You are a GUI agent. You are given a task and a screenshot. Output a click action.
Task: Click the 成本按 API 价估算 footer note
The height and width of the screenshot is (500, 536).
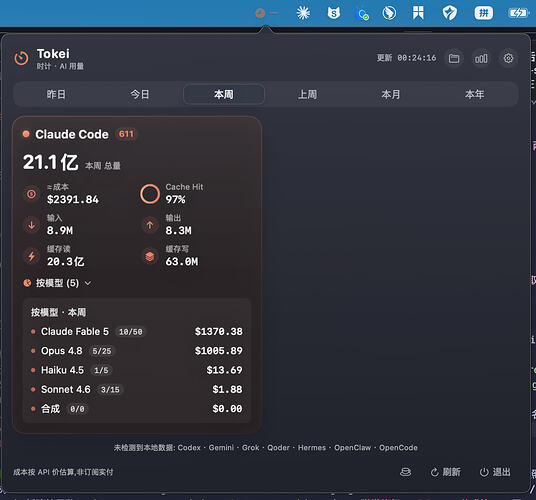(x=63, y=472)
